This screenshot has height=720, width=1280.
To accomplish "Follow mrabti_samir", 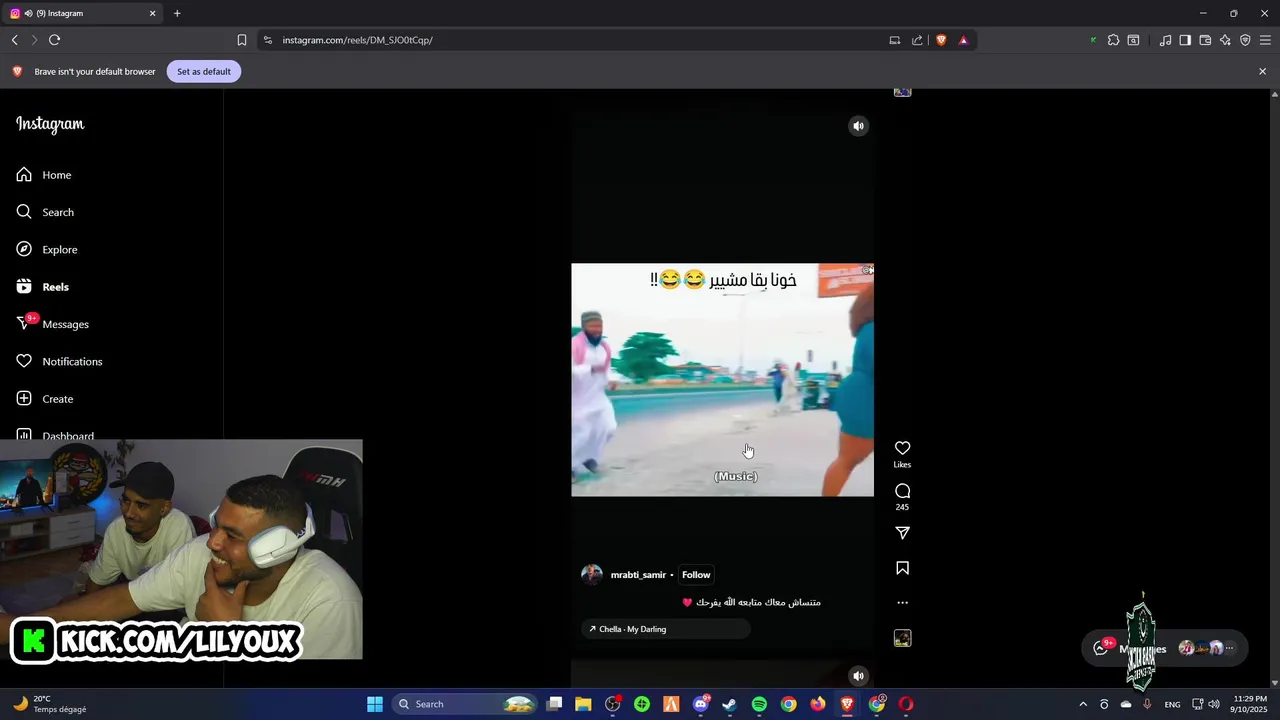I will tap(696, 575).
